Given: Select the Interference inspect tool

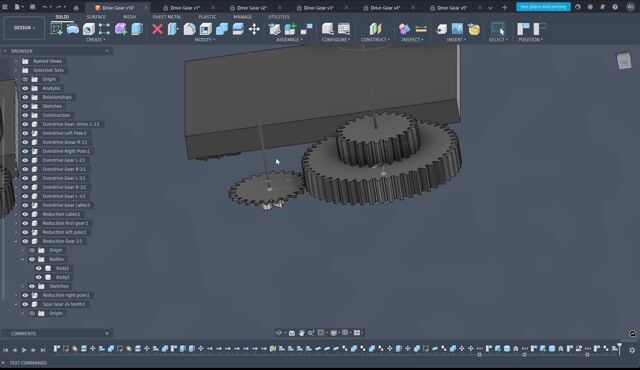Looking at the screenshot, I should pos(404,29).
